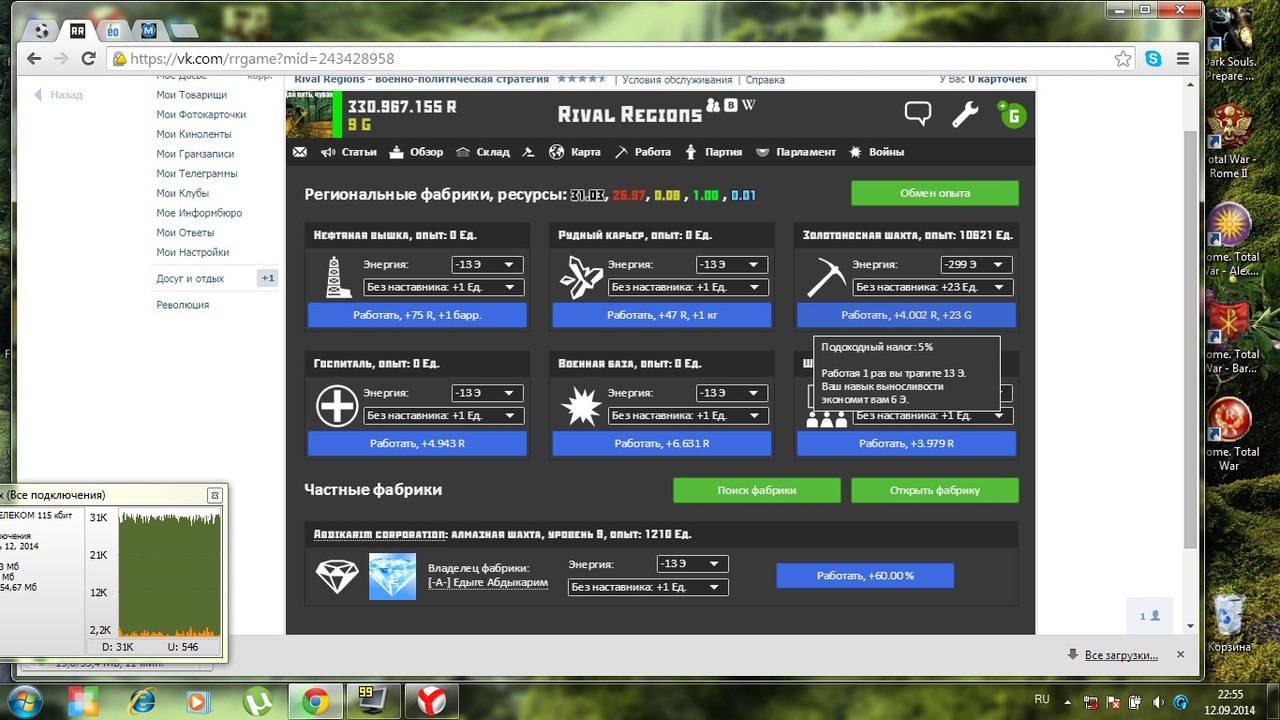Open the energy dropdown for Рудный карьер
Viewport: 1280px width, 720px height.
pyautogui.click(x=732, y=265)
